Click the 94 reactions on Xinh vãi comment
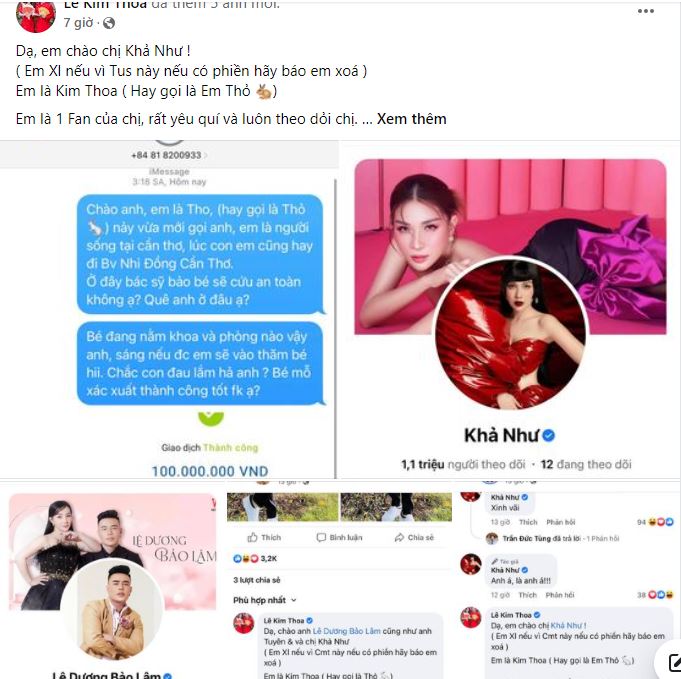This screenshot has height=679, width=681. point(655,522)
